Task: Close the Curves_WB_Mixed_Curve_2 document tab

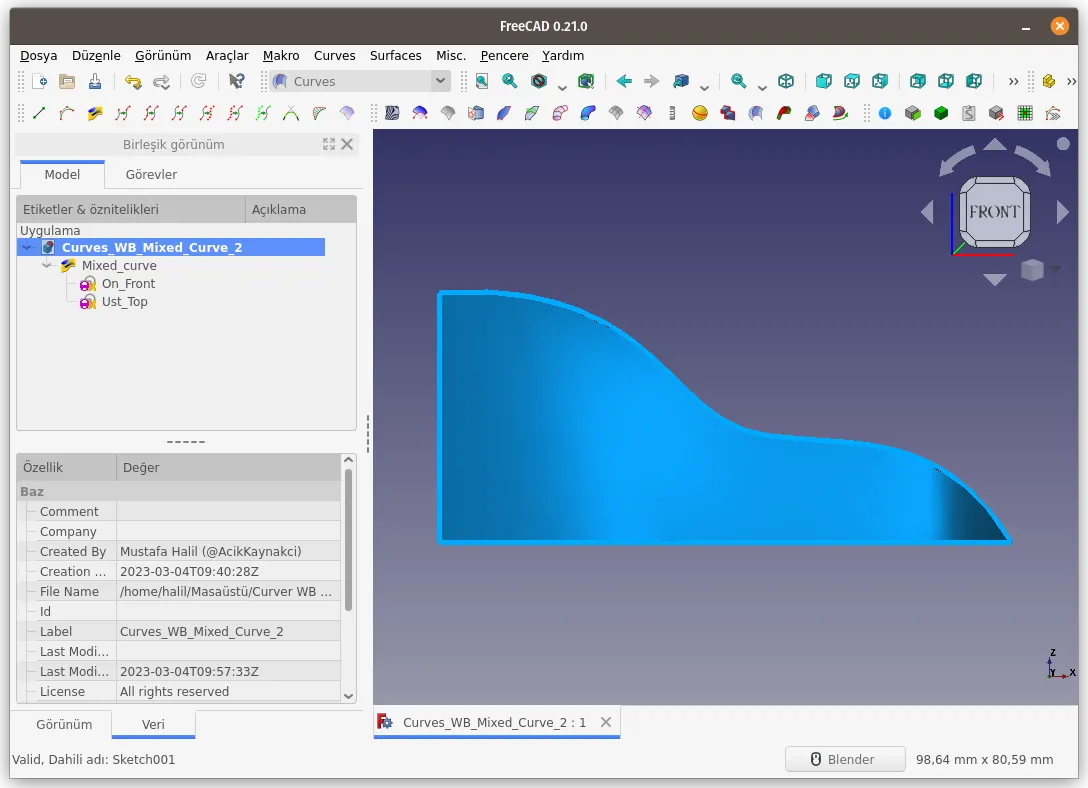Action: [606, 722]
